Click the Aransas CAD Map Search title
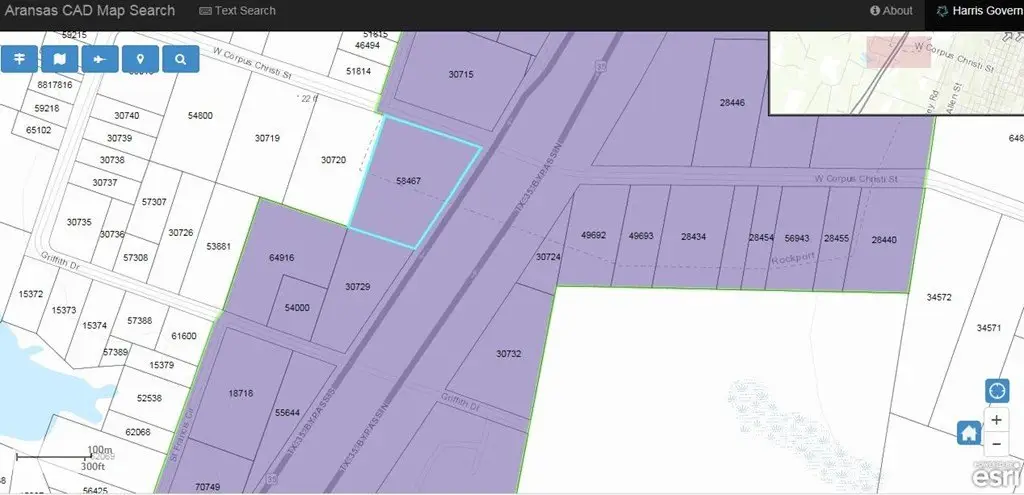Image resolution: width=1024 pixels, height=495 pixels. pos(88,11)
